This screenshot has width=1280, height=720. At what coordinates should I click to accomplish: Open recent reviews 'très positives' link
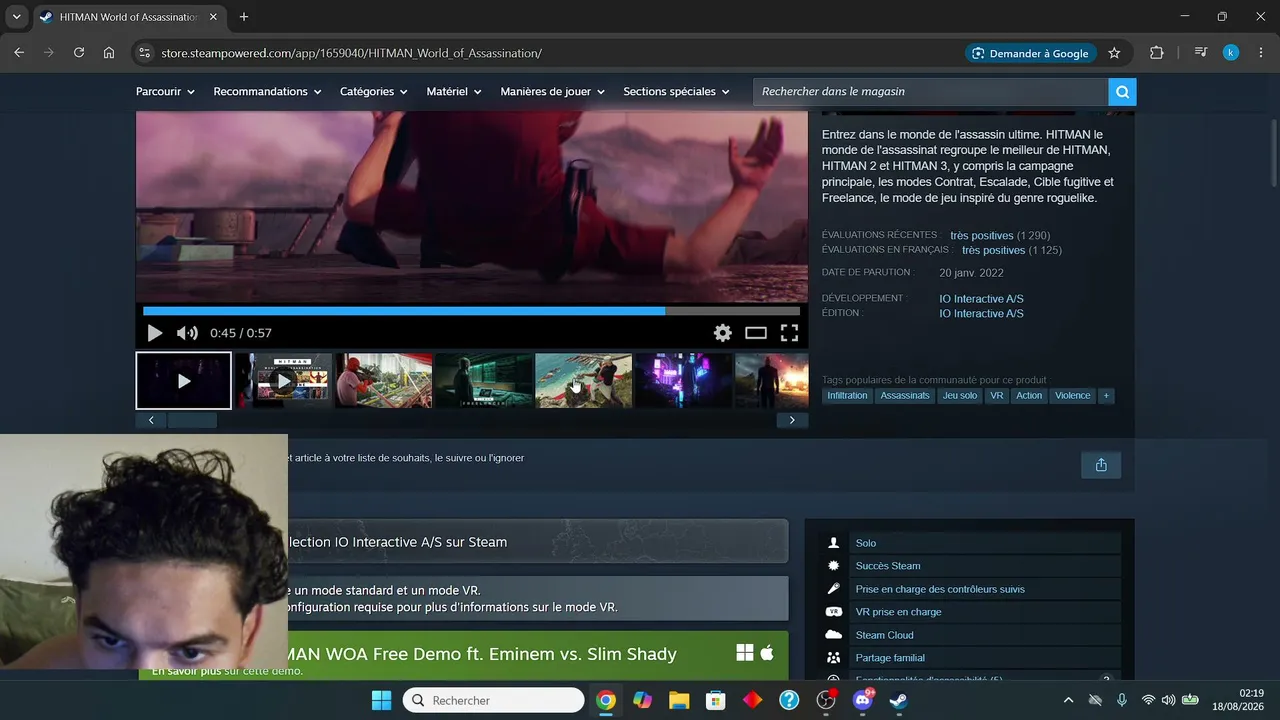point(982,236)
